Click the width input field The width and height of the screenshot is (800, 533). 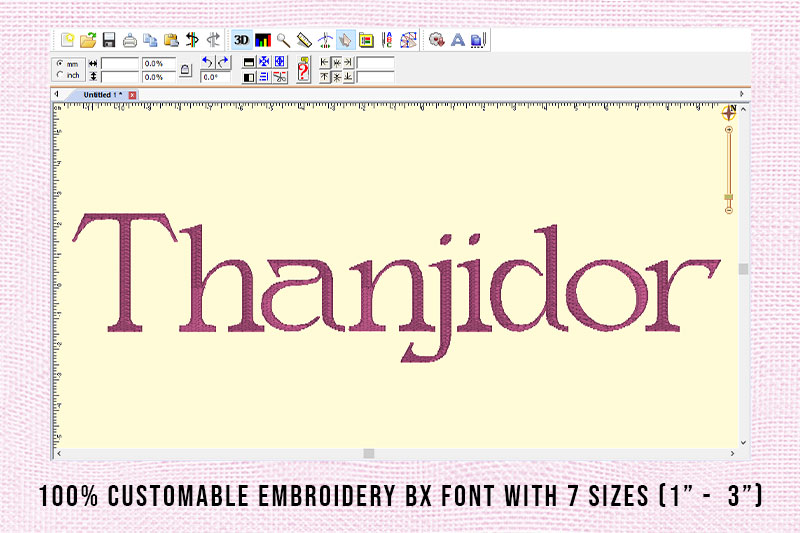coord(120,63)
